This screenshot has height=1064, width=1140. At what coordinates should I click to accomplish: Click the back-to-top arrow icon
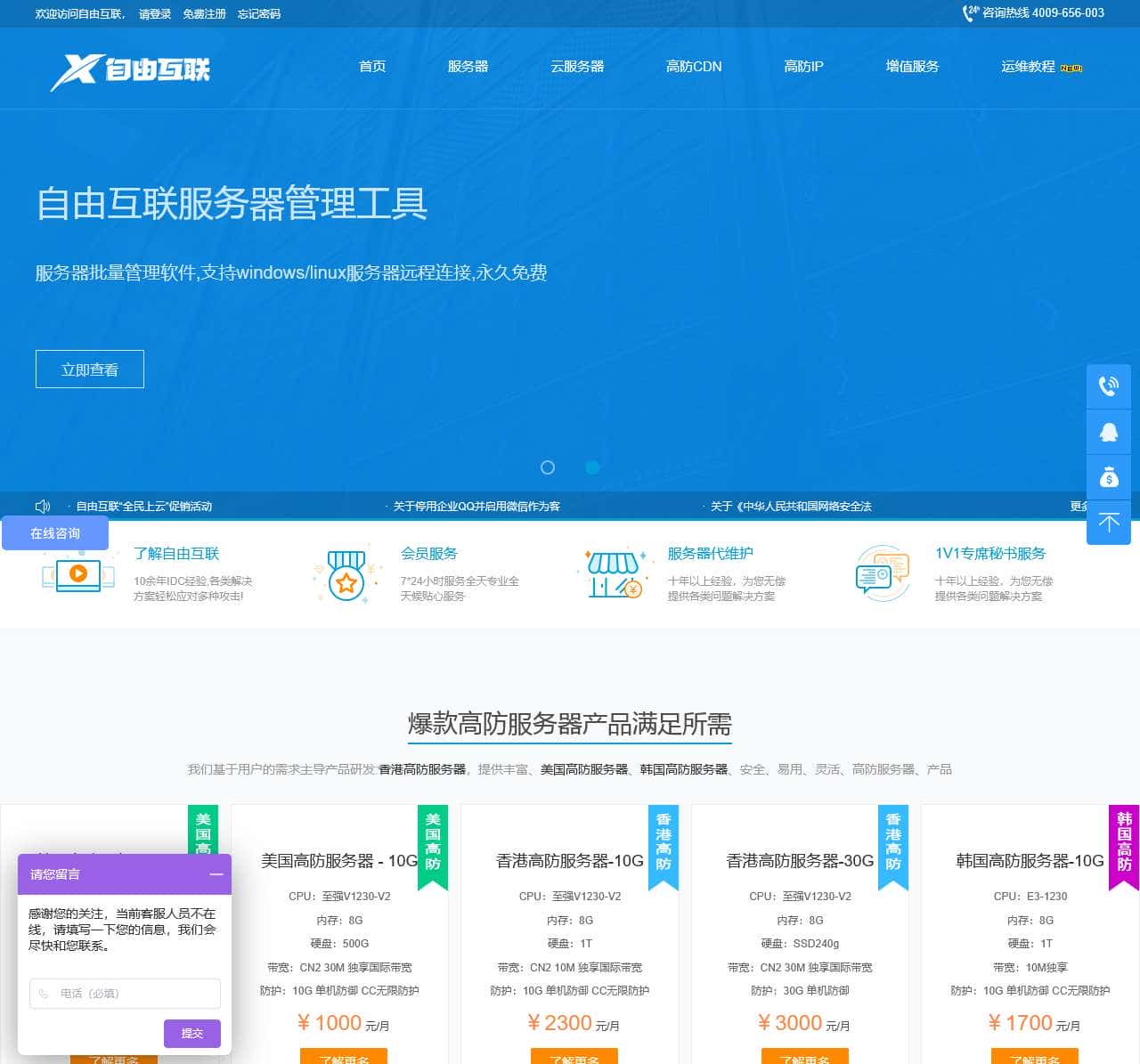coord(1108,523)
